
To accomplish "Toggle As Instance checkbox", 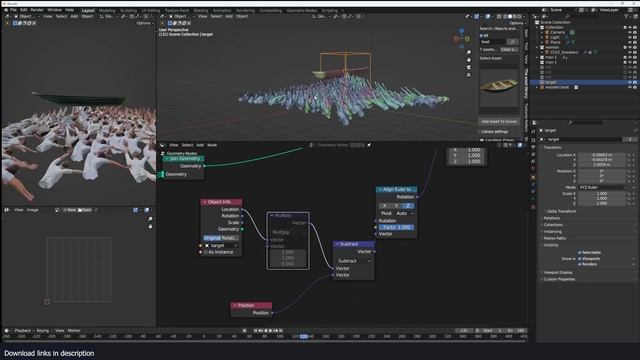I will [x=205, y=252].
